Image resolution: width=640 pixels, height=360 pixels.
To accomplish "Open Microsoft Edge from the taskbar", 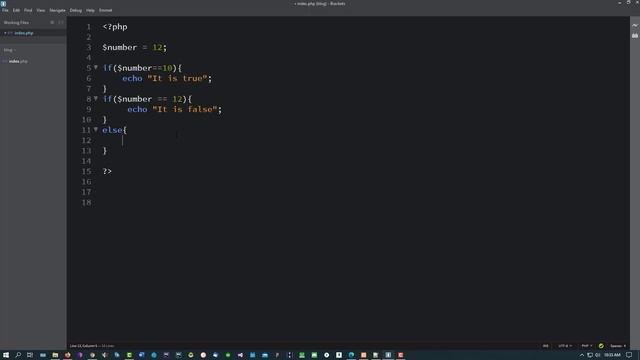I will [x=351, y=355].
